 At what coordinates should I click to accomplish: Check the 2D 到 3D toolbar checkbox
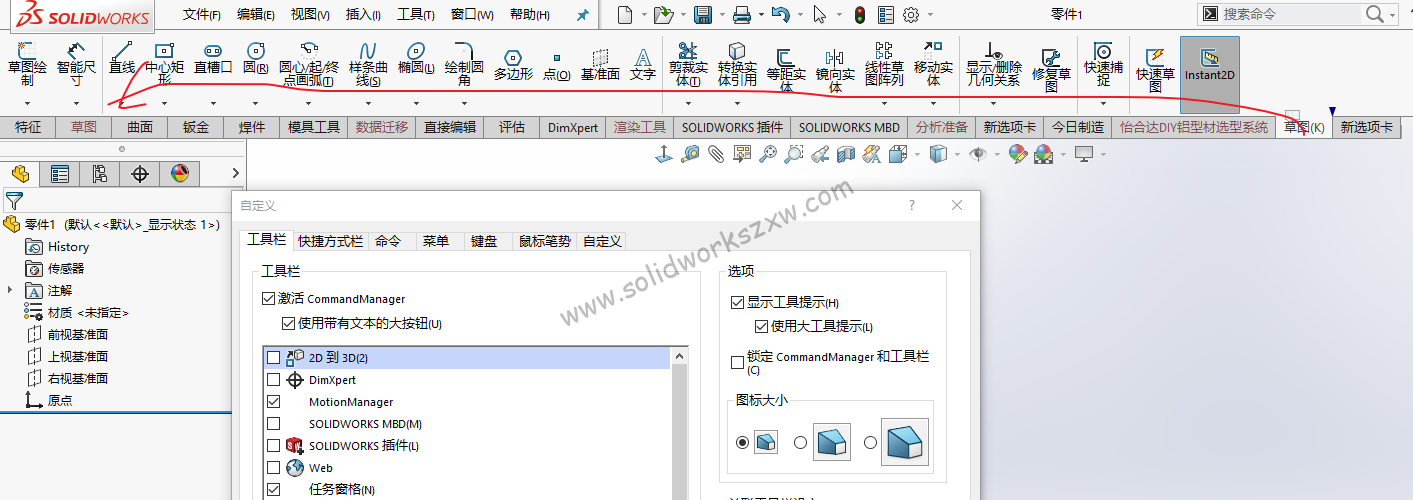click(274, 358)
